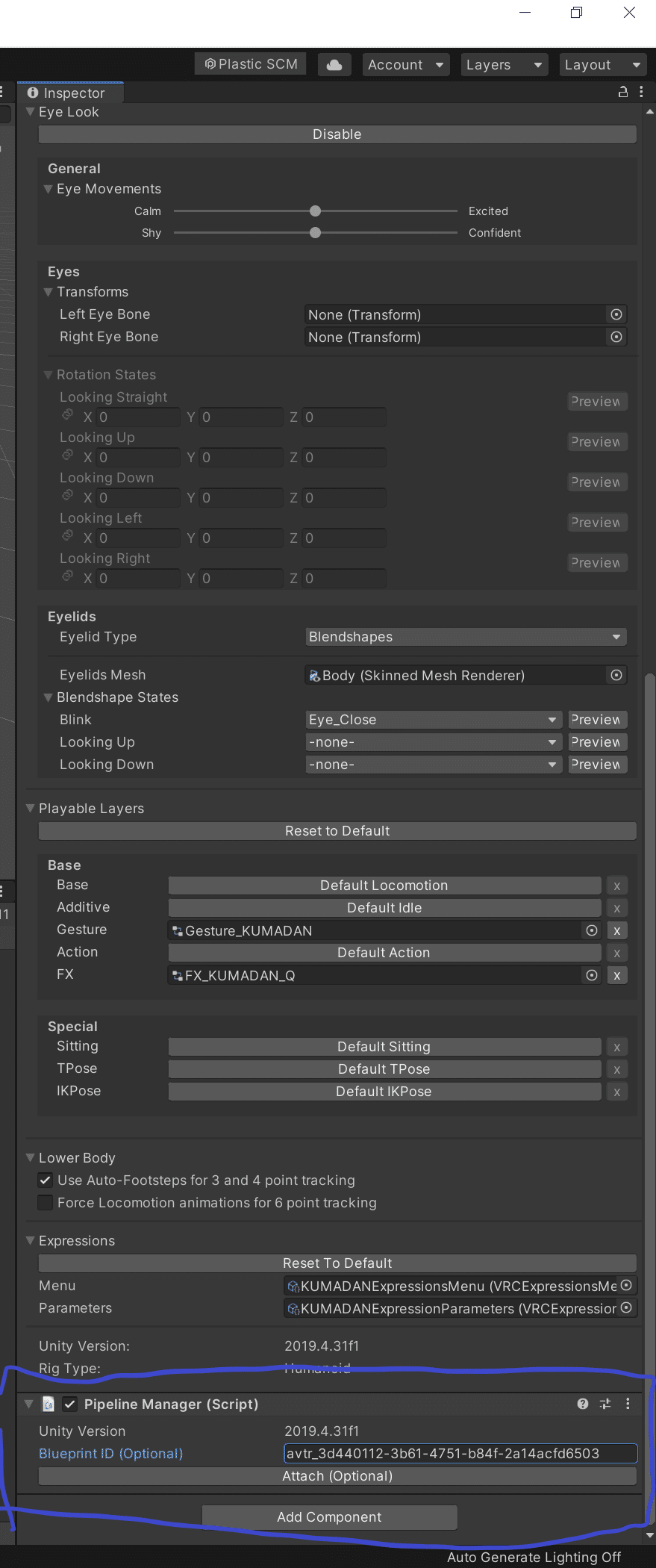This screenshot has height=1568, width=656.
Task: Toggle Use Auto-Footsteps for 3 and 4 point tracking
Action: click(46, 1180)
